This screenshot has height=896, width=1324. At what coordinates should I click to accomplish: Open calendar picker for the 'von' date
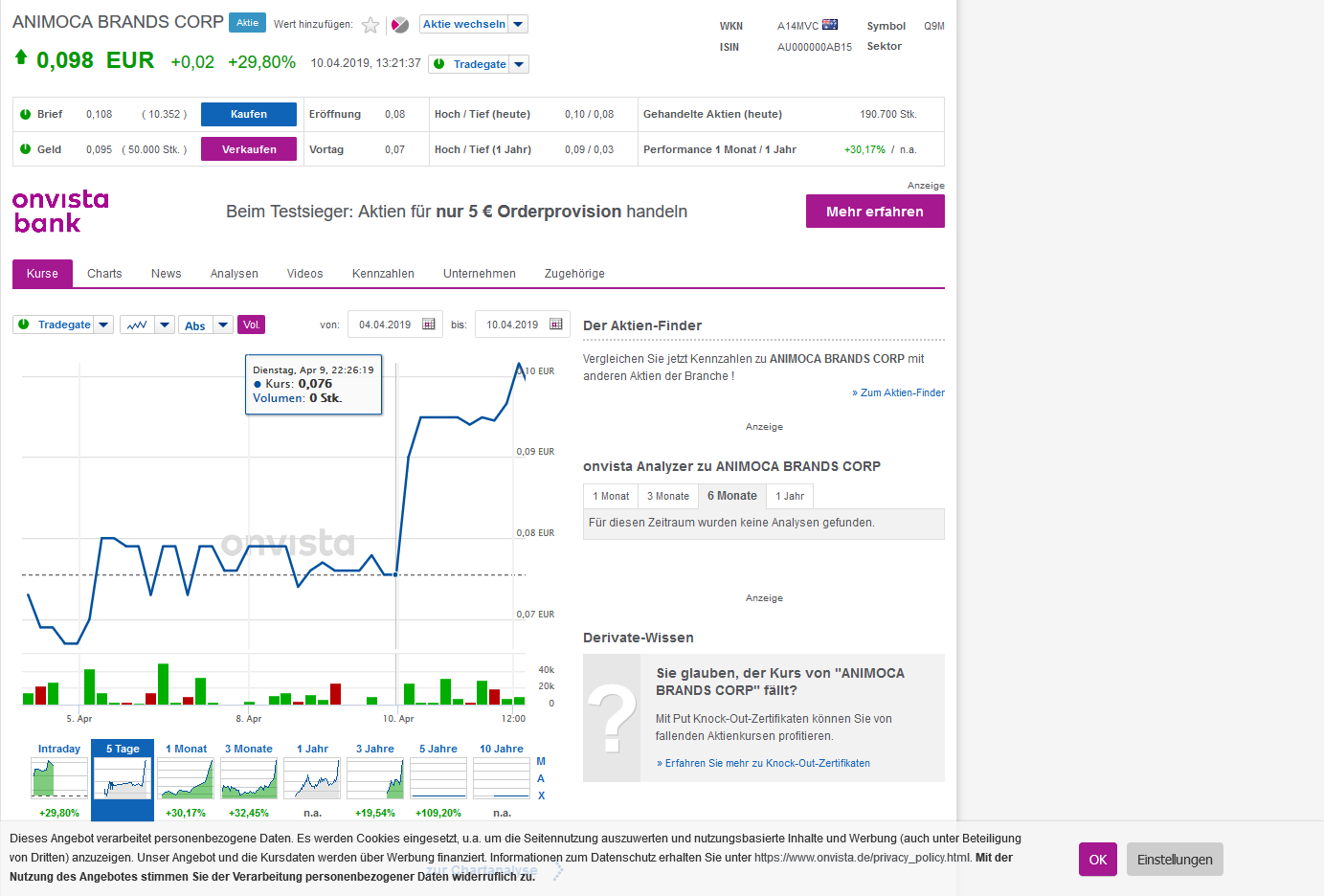click(x=429, y=325)
